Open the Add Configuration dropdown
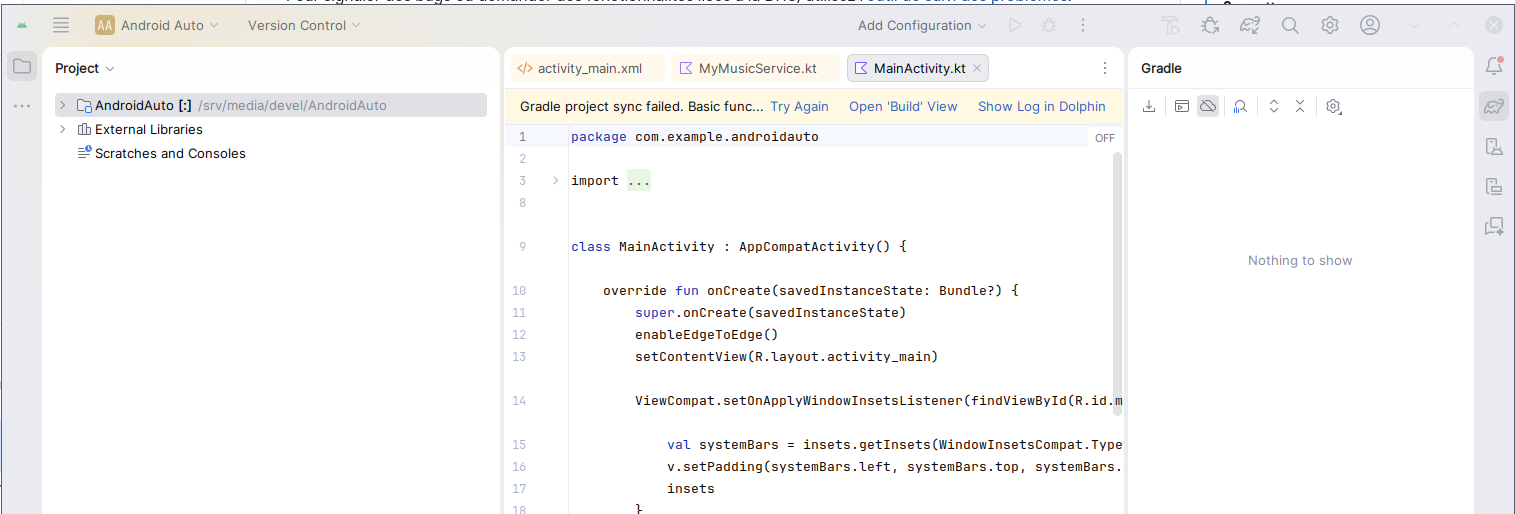The height and width of the screenshot is (514, 1515). click(x=921, y=26)
